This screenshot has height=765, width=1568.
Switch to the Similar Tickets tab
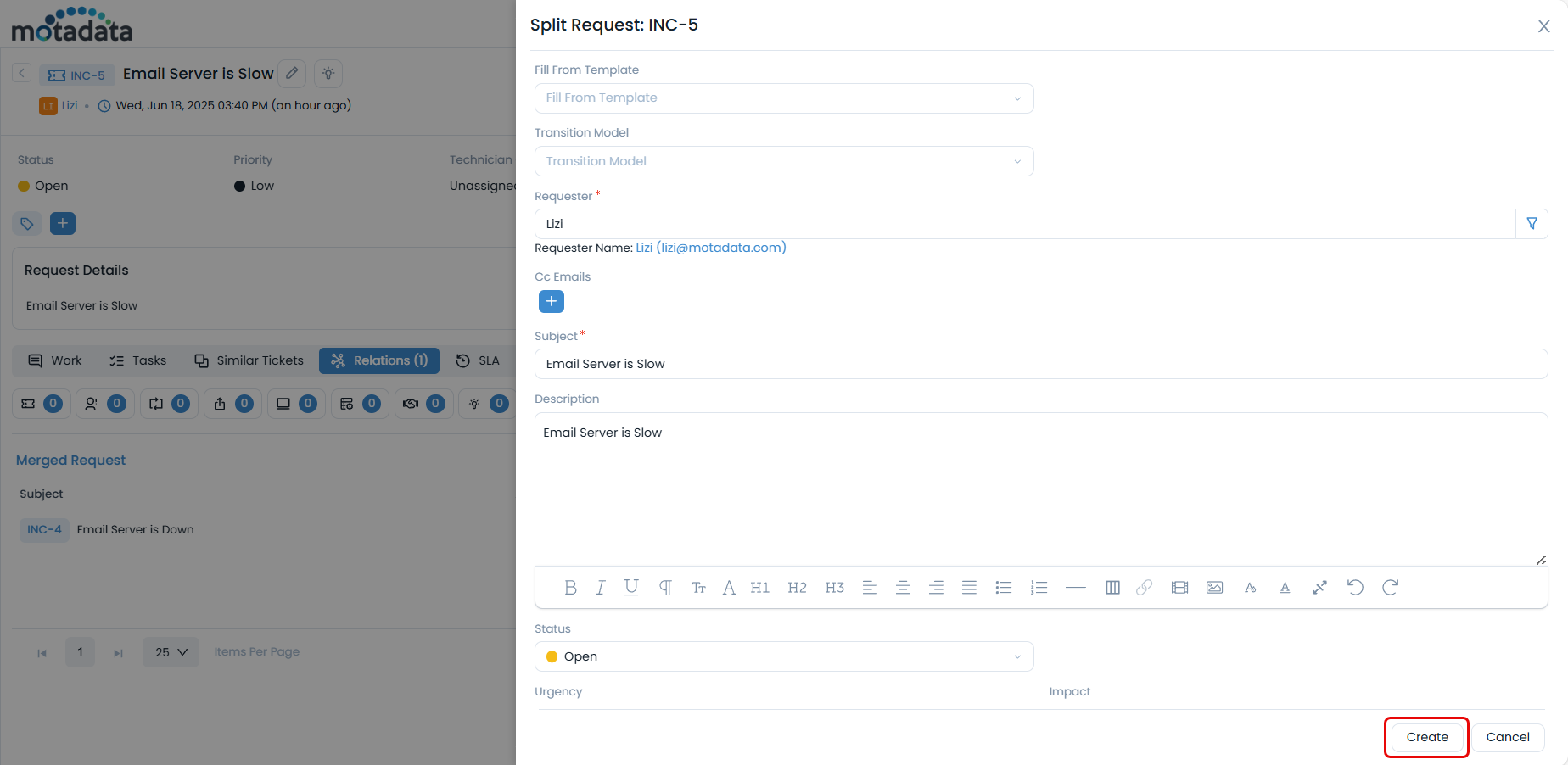pos(249,360)
